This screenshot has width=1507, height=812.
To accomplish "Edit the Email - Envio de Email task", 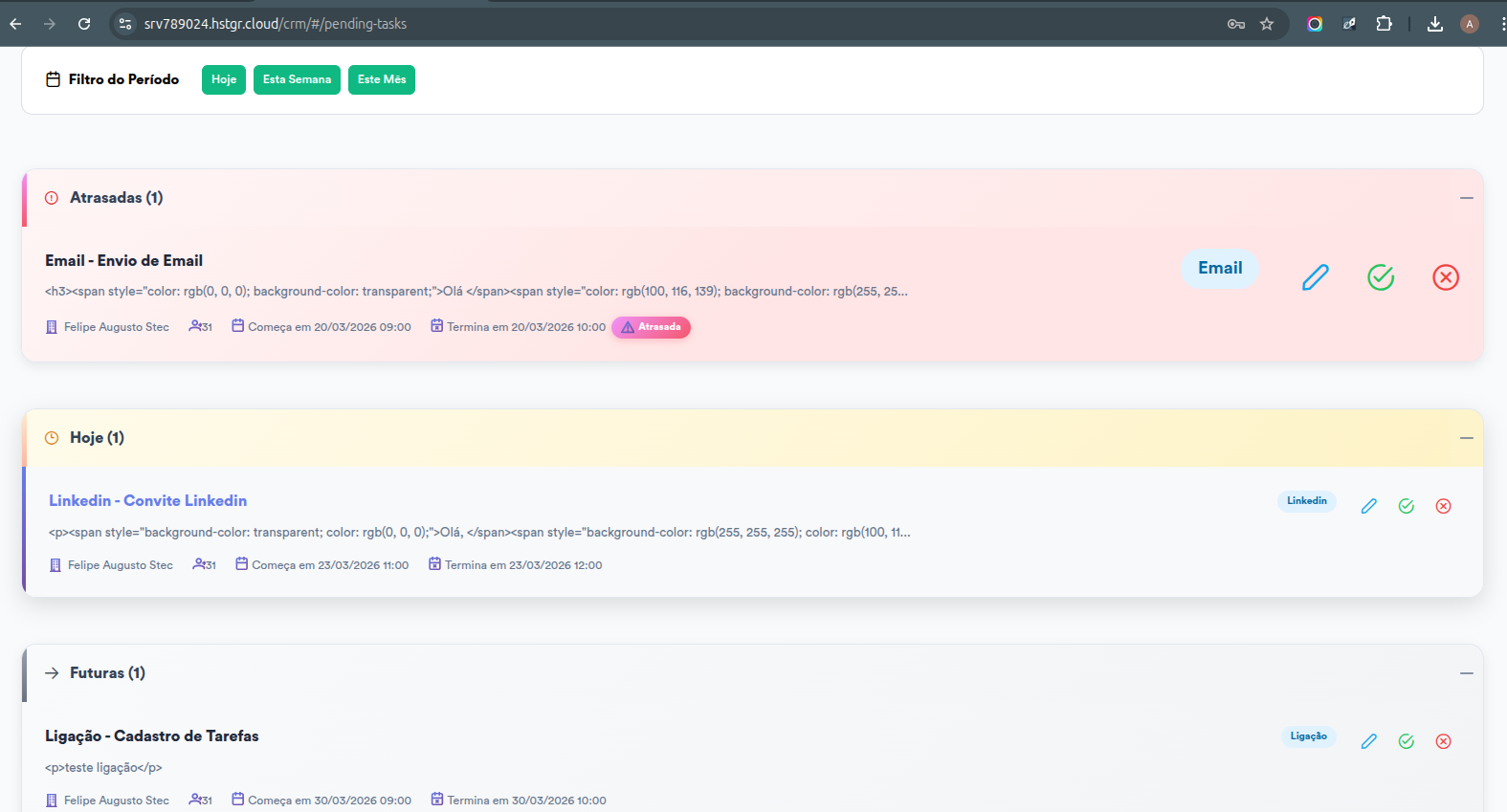I will (x=1316, y=277).
